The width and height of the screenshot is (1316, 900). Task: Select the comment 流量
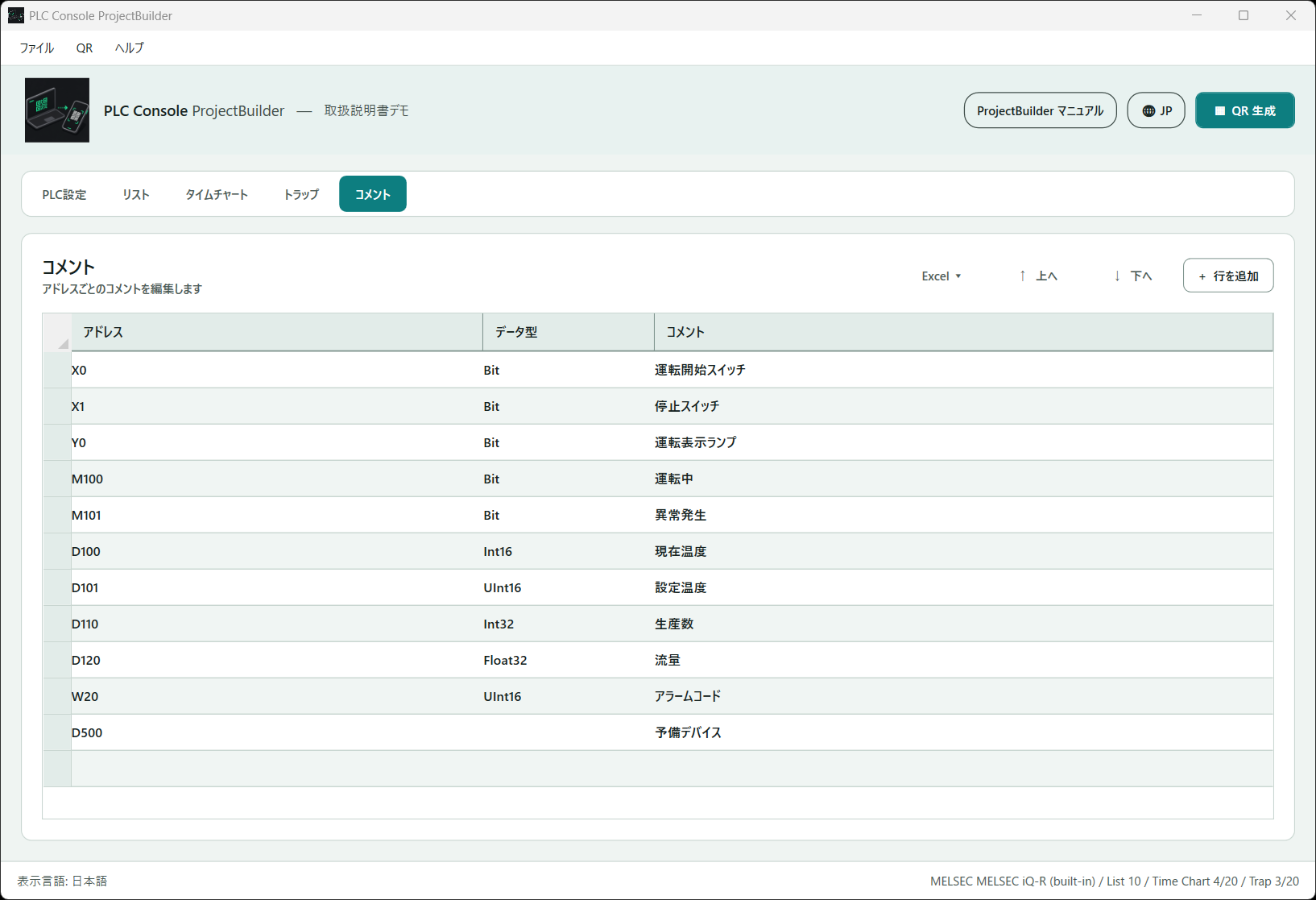point(964,660)
